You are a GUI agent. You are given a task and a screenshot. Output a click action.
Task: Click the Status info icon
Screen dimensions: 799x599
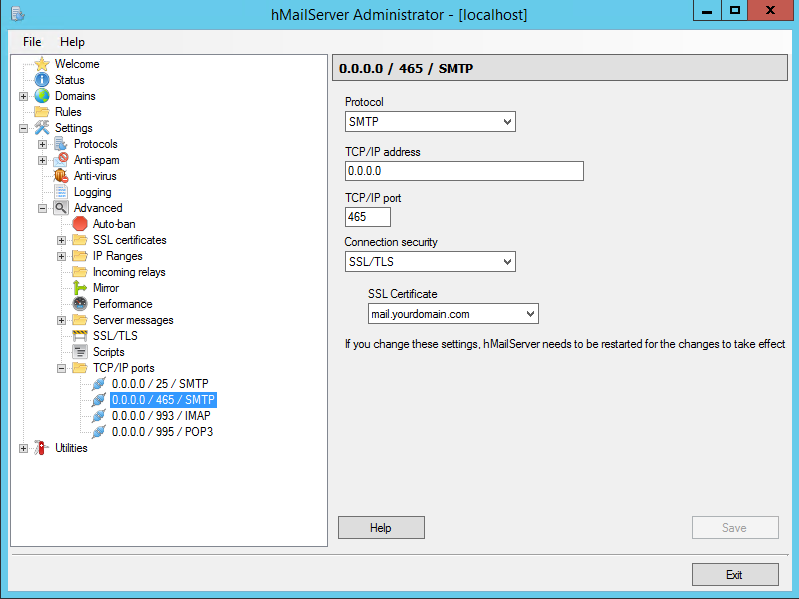click(x=42, y=80)
